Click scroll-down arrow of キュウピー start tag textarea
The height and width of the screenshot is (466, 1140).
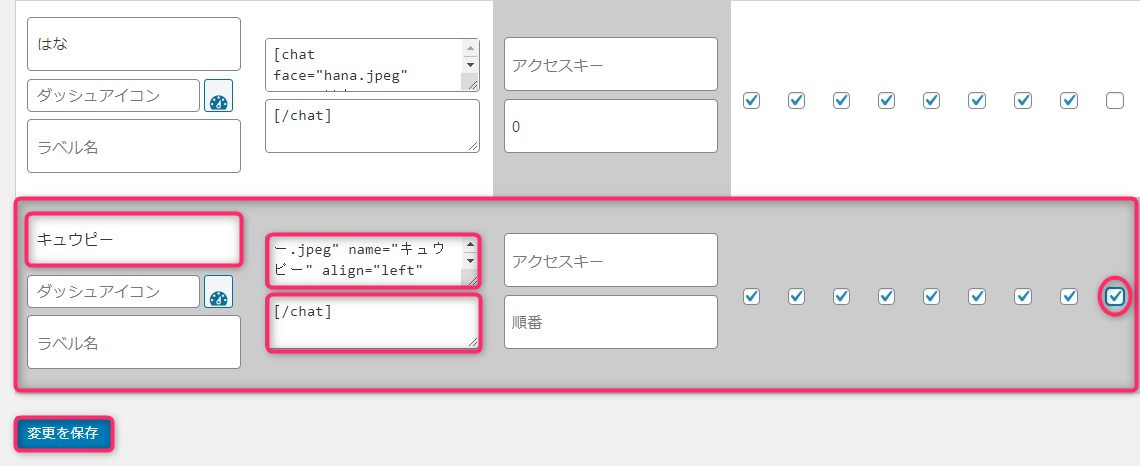470,261
